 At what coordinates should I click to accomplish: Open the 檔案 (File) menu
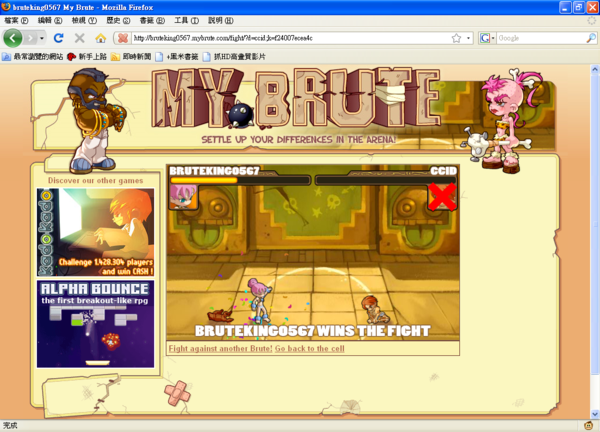tap(16, 21)
